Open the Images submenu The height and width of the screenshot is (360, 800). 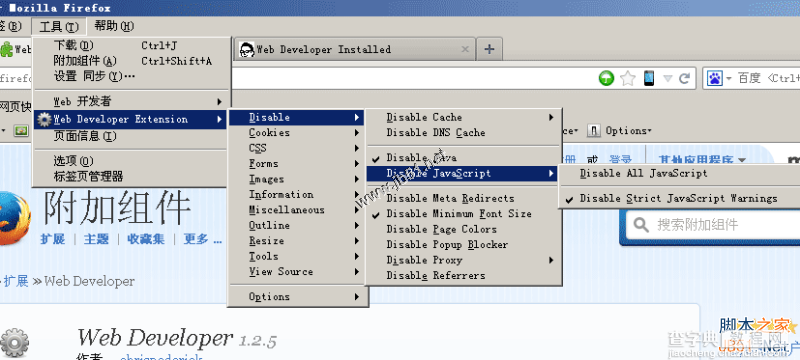[297, 179]
